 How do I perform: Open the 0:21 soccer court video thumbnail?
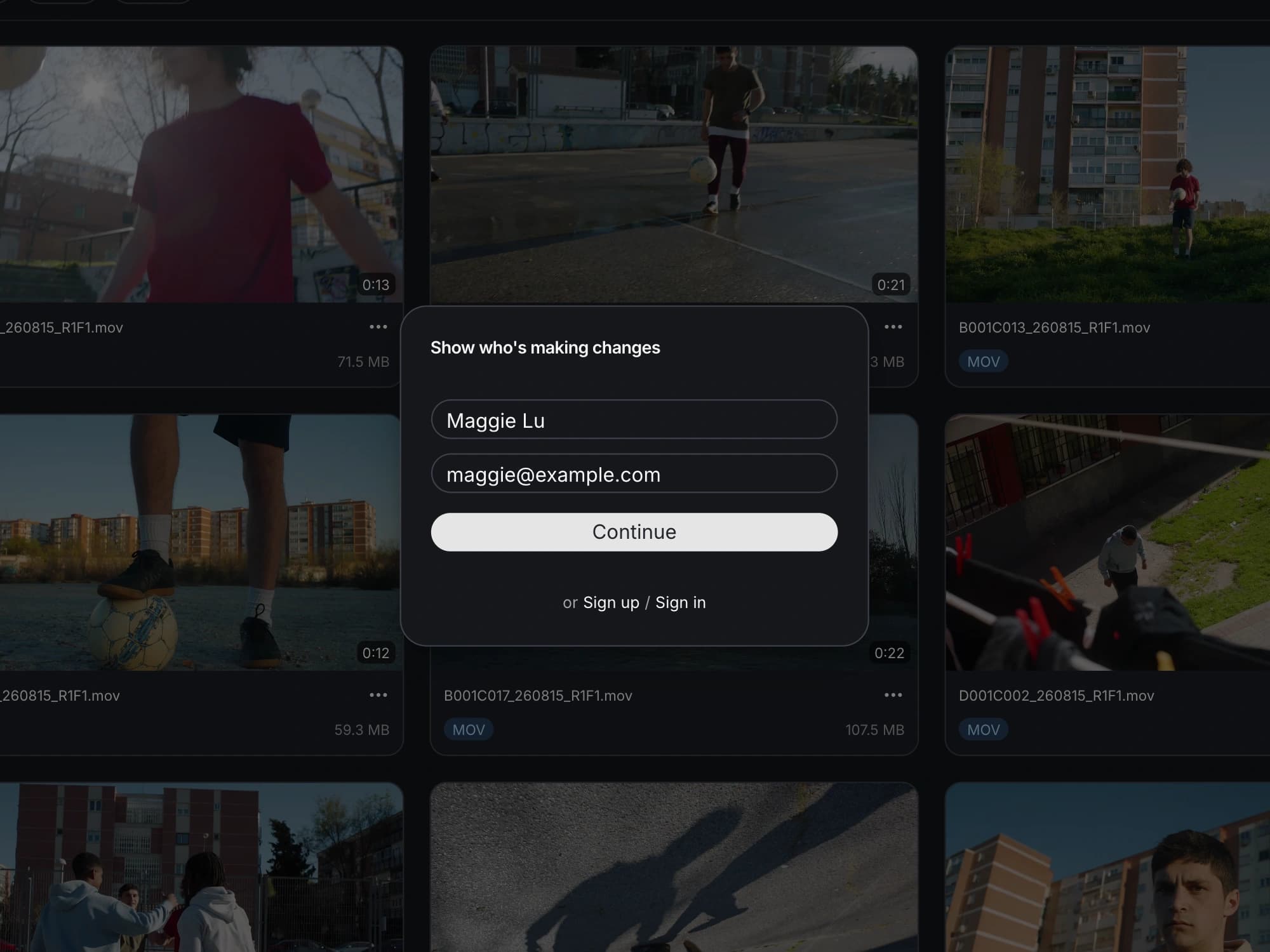point(674,174)
